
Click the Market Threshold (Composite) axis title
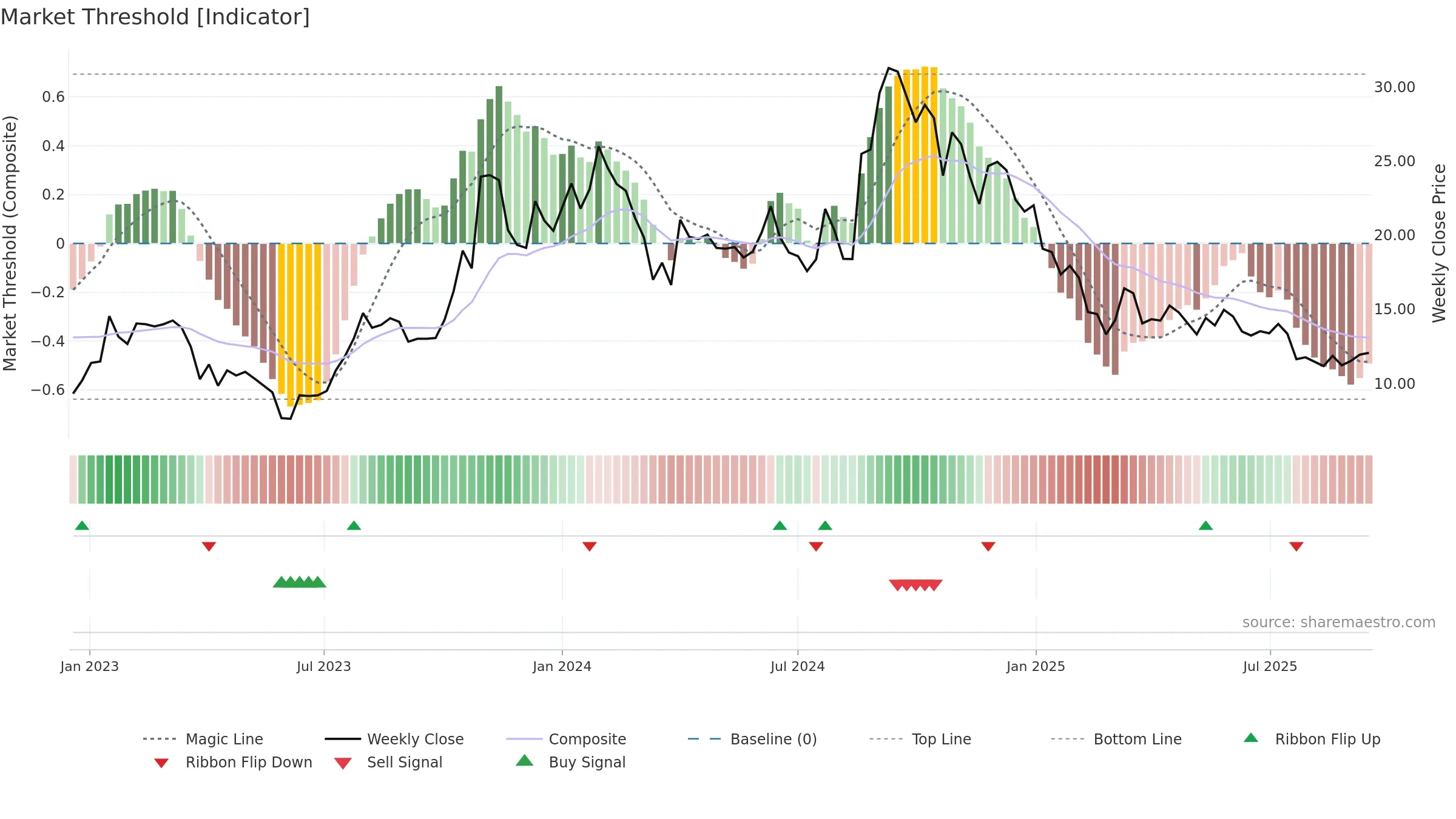(10, 243)
